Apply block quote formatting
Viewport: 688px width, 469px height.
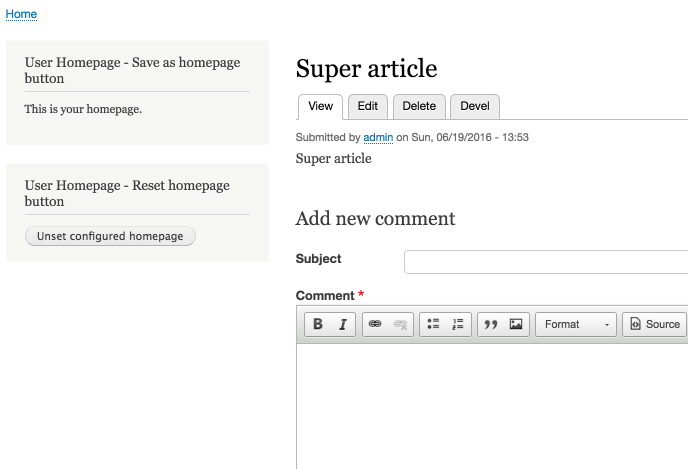pos(491,324)
